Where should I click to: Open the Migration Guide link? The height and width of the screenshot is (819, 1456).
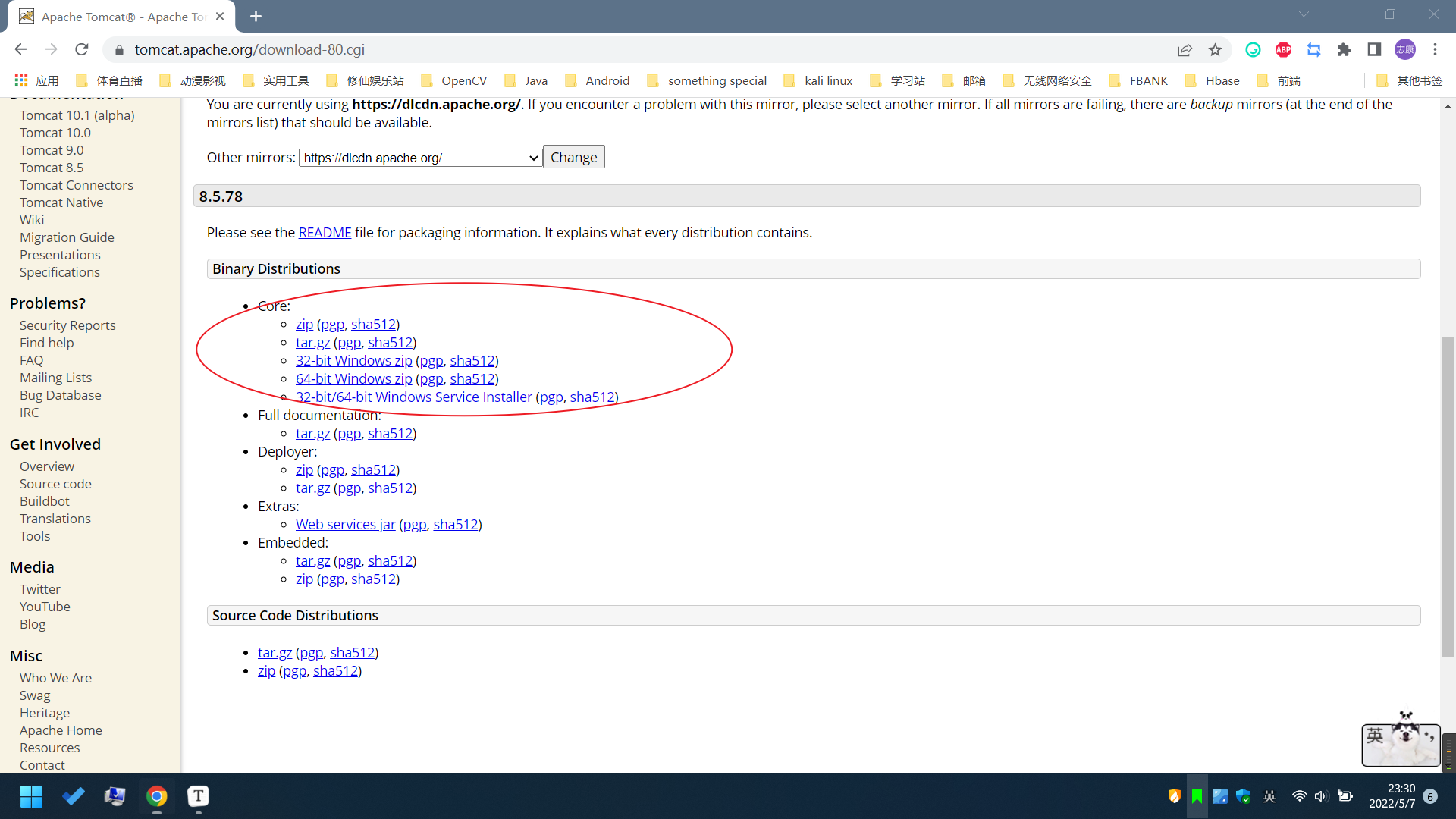click(67, 237)
